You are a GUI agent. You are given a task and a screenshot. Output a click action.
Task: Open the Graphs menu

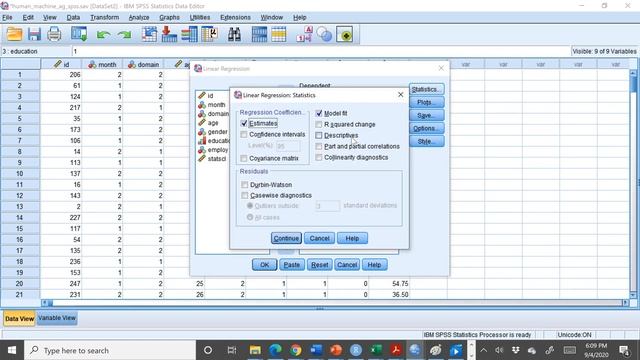(169, 18)
